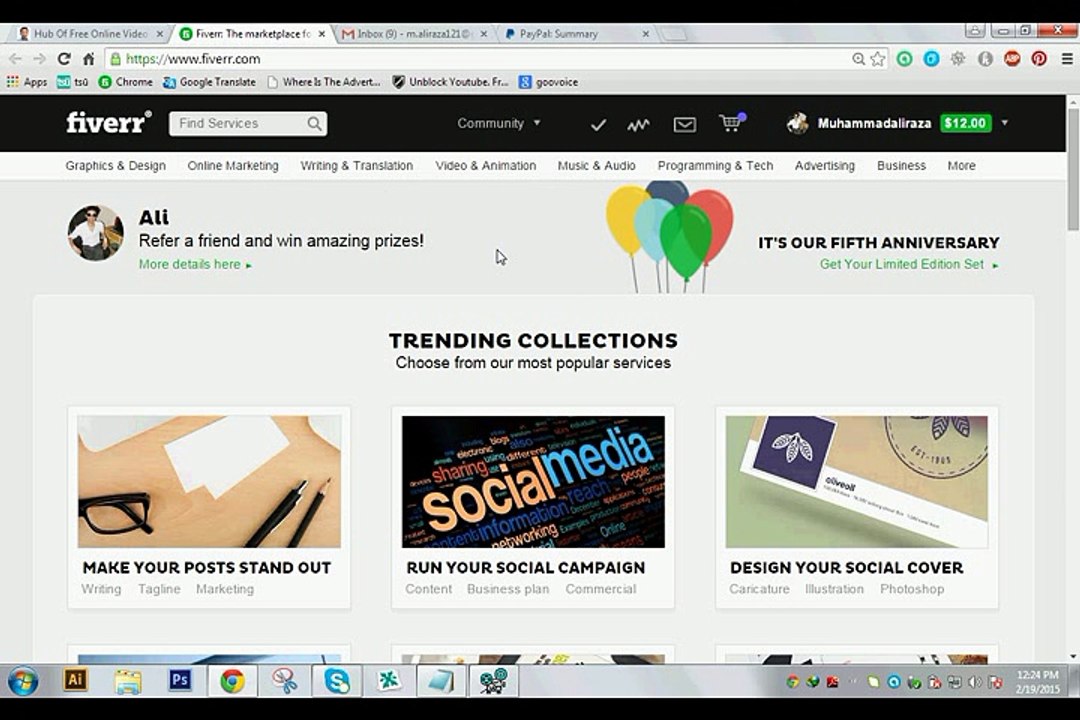1080x720 pixels.
Task: Click the browser forward arrow
Action: pyautogui.click(x=39, y=59)
